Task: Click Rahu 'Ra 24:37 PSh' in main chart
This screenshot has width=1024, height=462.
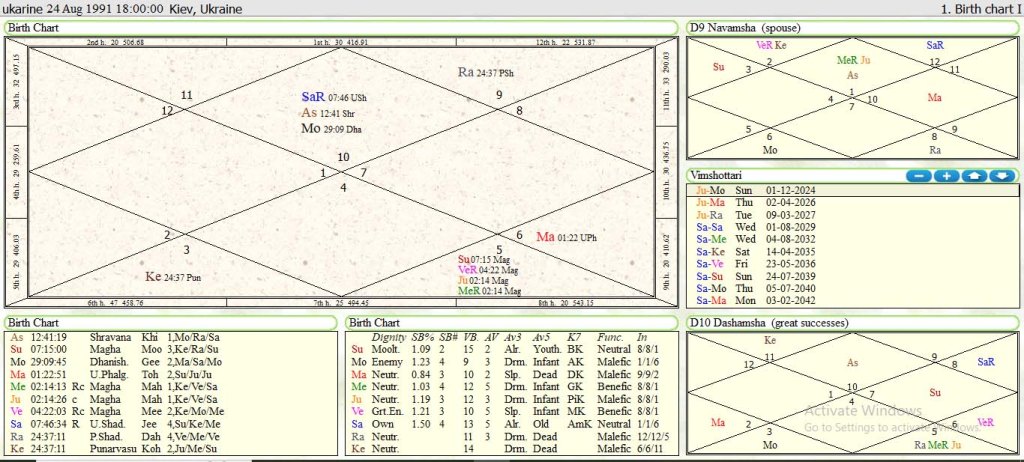Action: 486,73
